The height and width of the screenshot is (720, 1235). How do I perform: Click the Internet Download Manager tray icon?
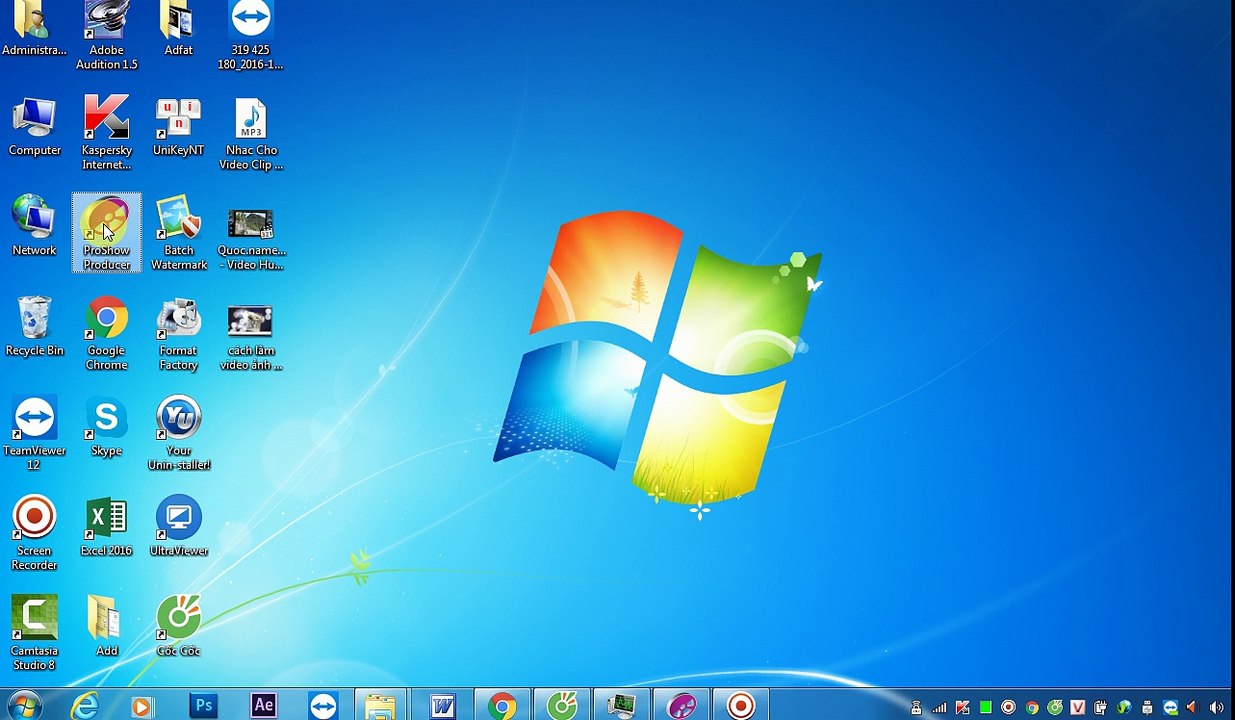pyautogui.click(x=1124, y=708)
